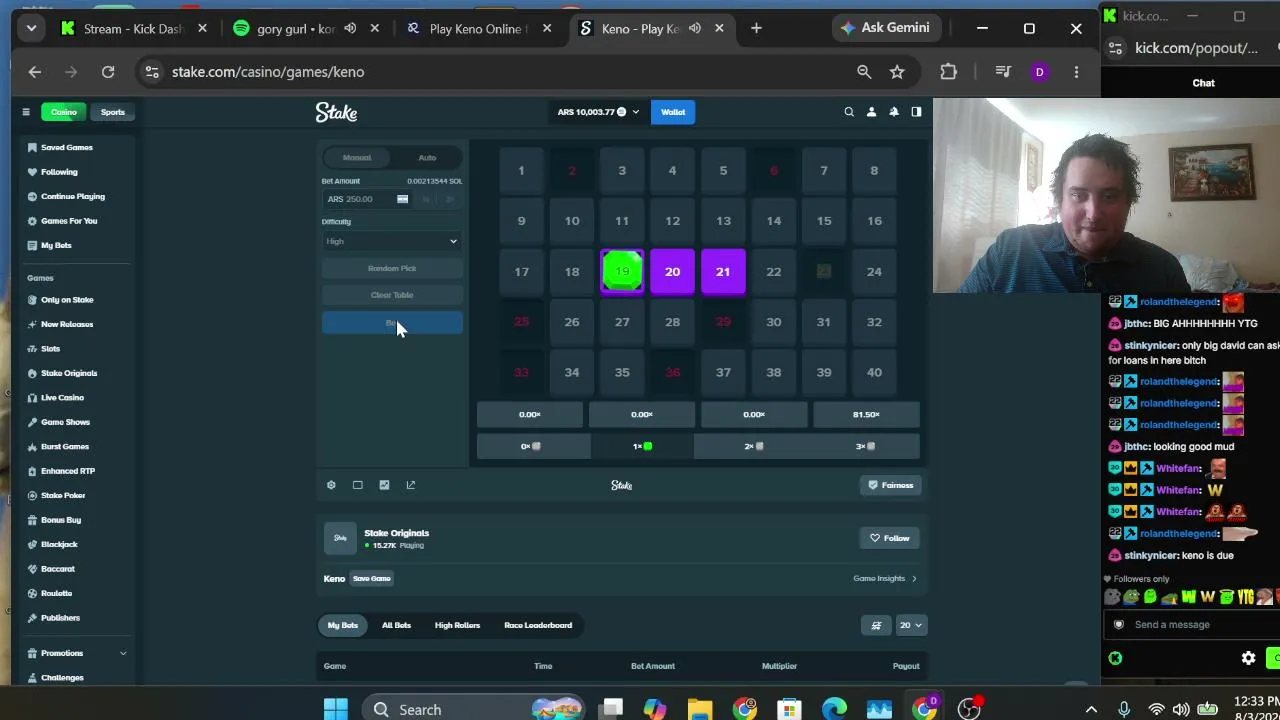Select Keno number 12 tile

pyautogui.click(x=672, y=221)
